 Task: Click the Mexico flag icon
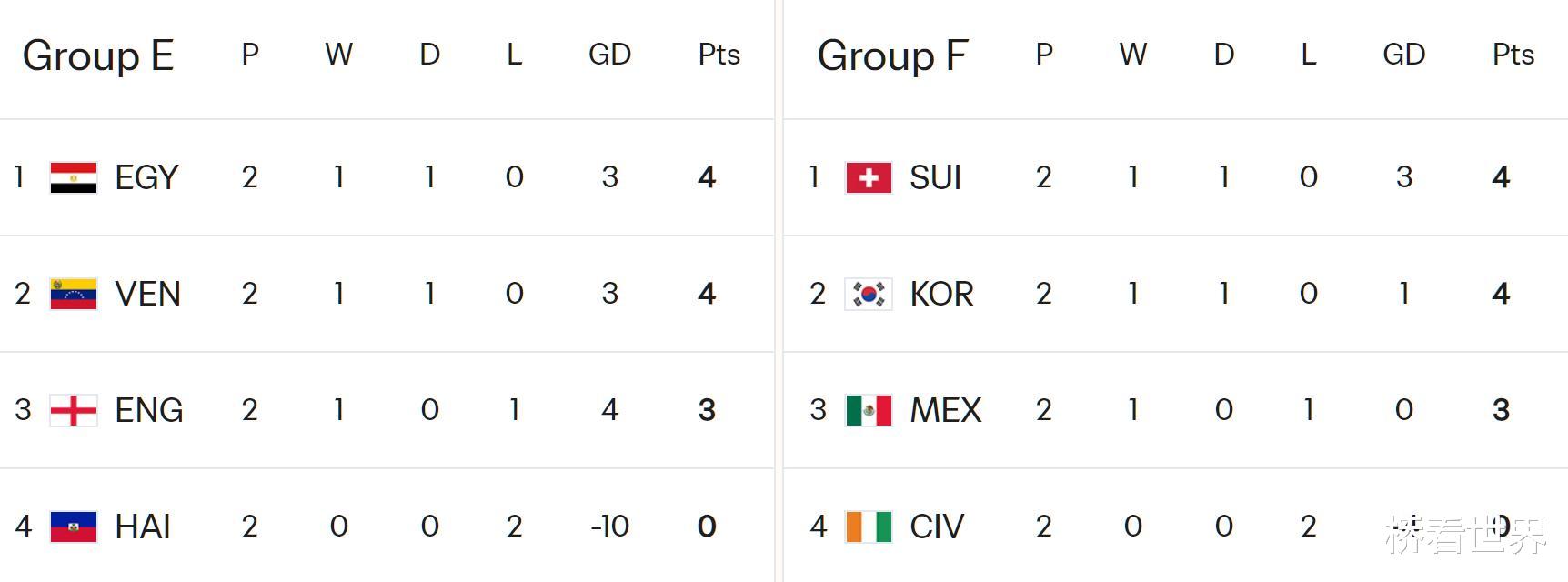pos(869,410)
